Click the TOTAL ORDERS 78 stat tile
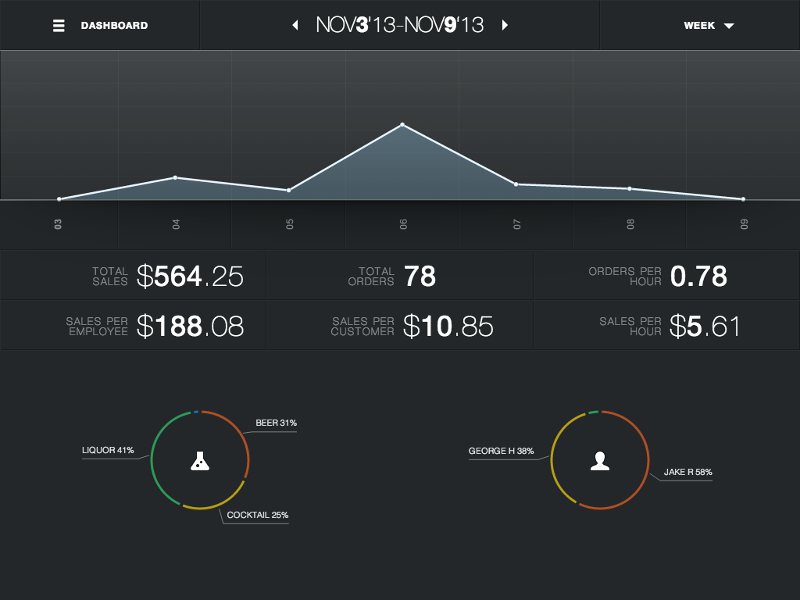This screenshot has height=600, width=800. [x=400, y=275]
